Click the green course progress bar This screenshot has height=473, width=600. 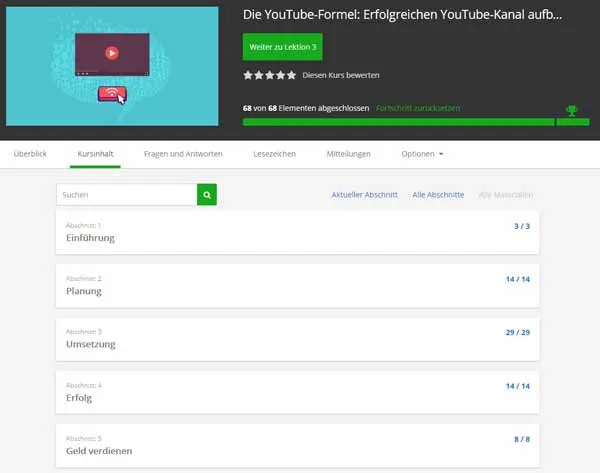coord(416,122)
